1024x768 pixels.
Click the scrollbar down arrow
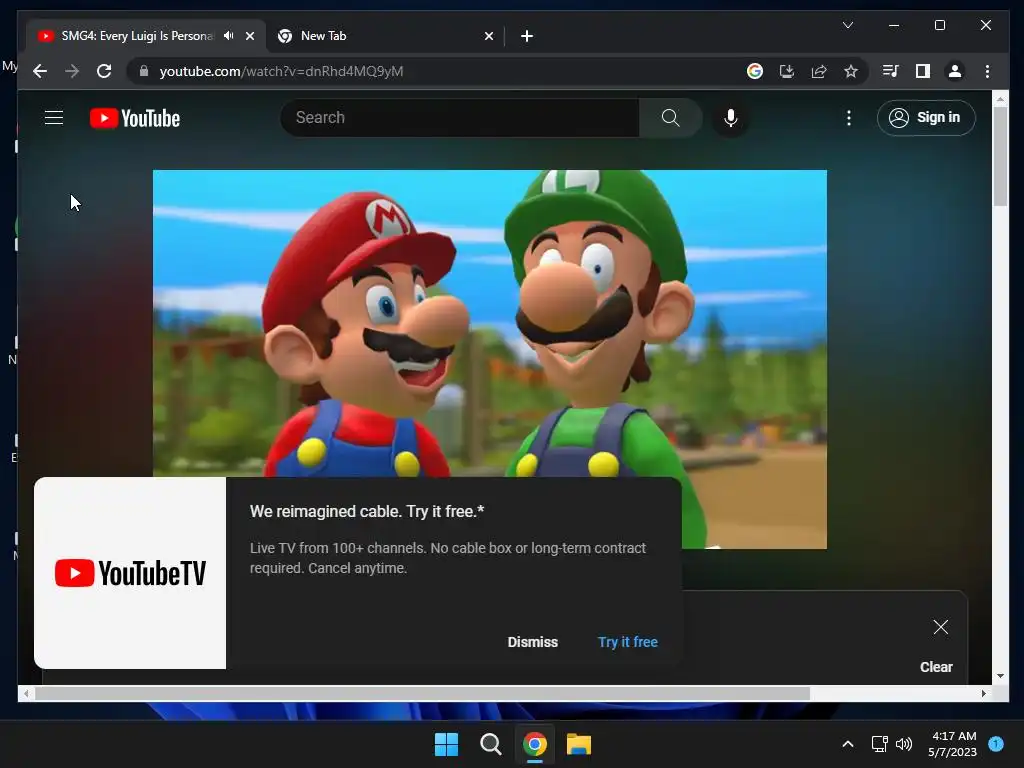1000,677
